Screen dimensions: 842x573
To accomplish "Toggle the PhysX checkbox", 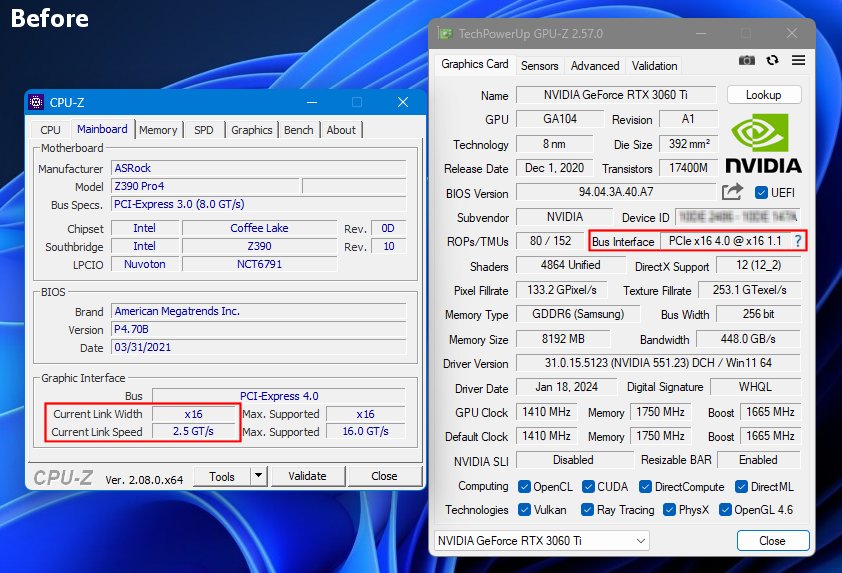I will tap(669, 510).
